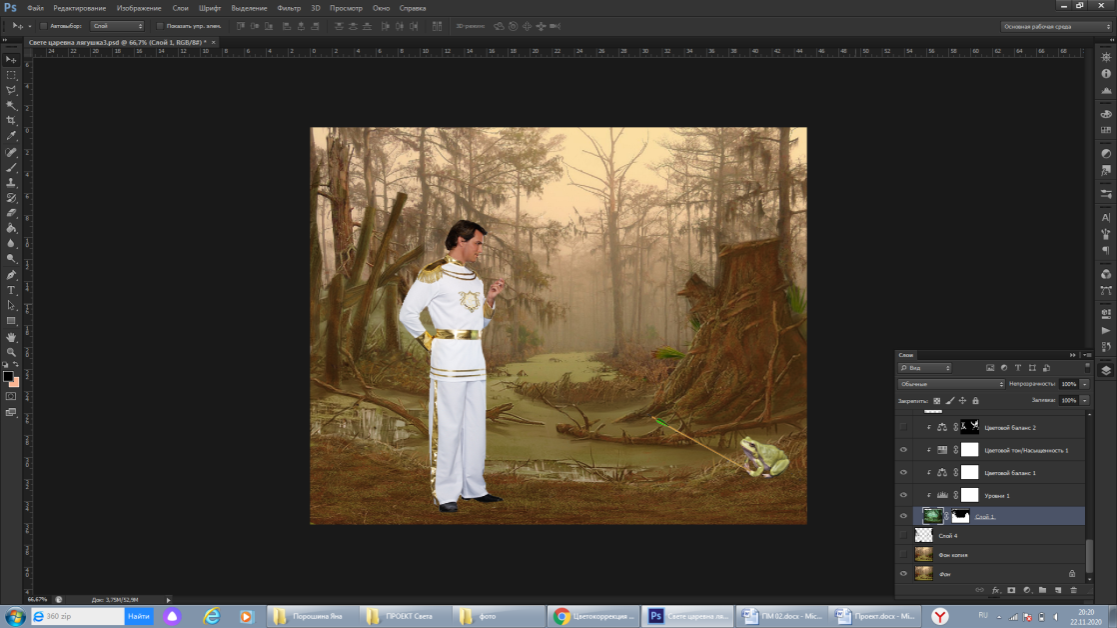Image resolution: width=1117 pixels, height=628 pixels.
Task: Open the Автовыбор Слой dropdown
Action: [x=117, y=26]
